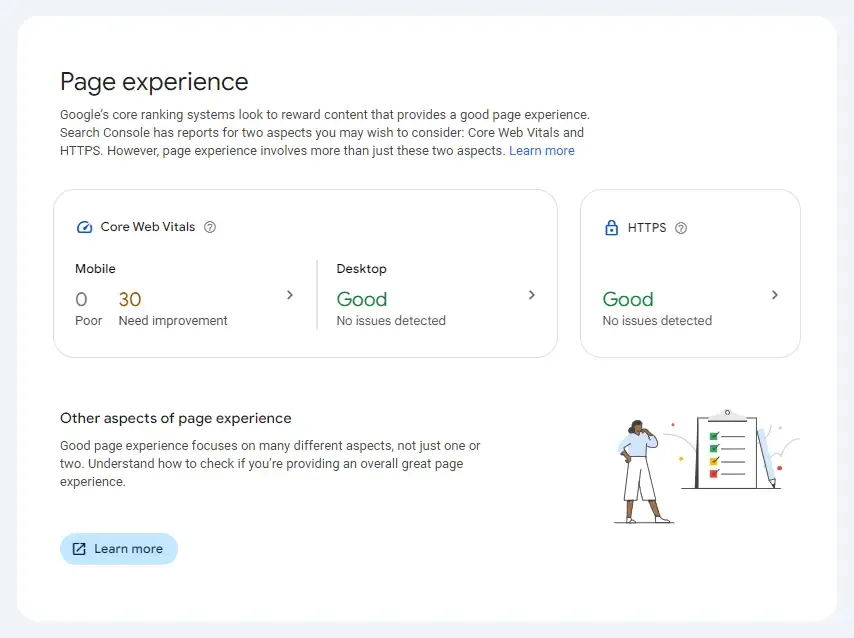854x638 pixels.
Task: Click the Mobile section label
Action: (x=95, y=269)
